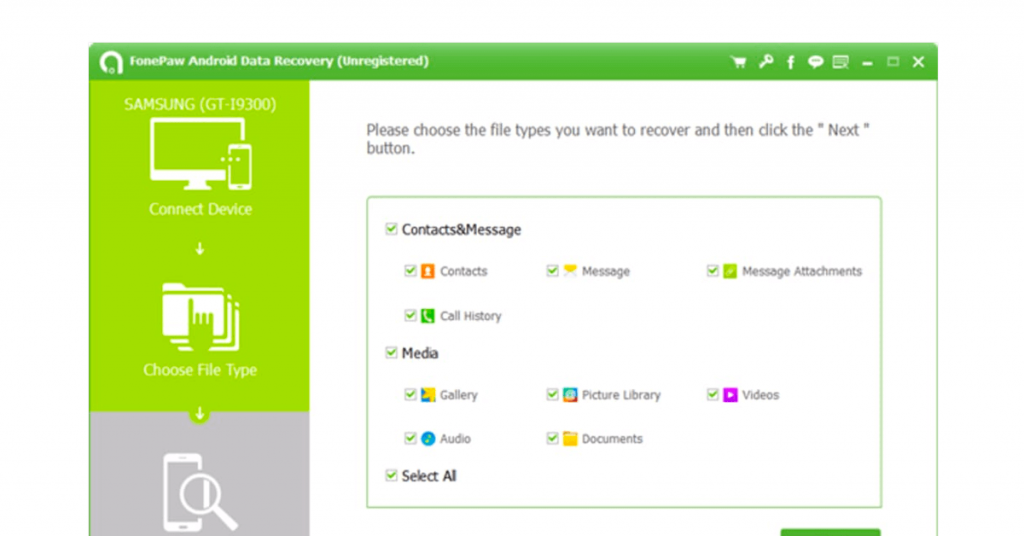Click the yellow Message envelope icon
The width and height of the screenshot is (1024, 536).
point(570,270)
